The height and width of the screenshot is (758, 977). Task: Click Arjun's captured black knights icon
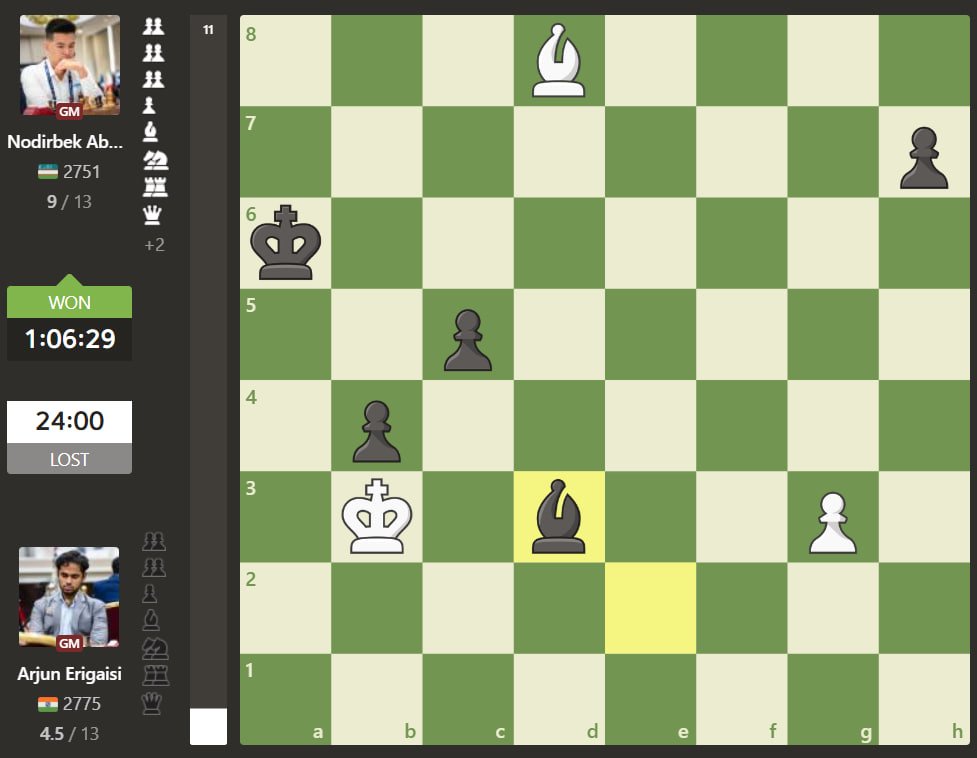pyautogui.click(x=155, y=648)
